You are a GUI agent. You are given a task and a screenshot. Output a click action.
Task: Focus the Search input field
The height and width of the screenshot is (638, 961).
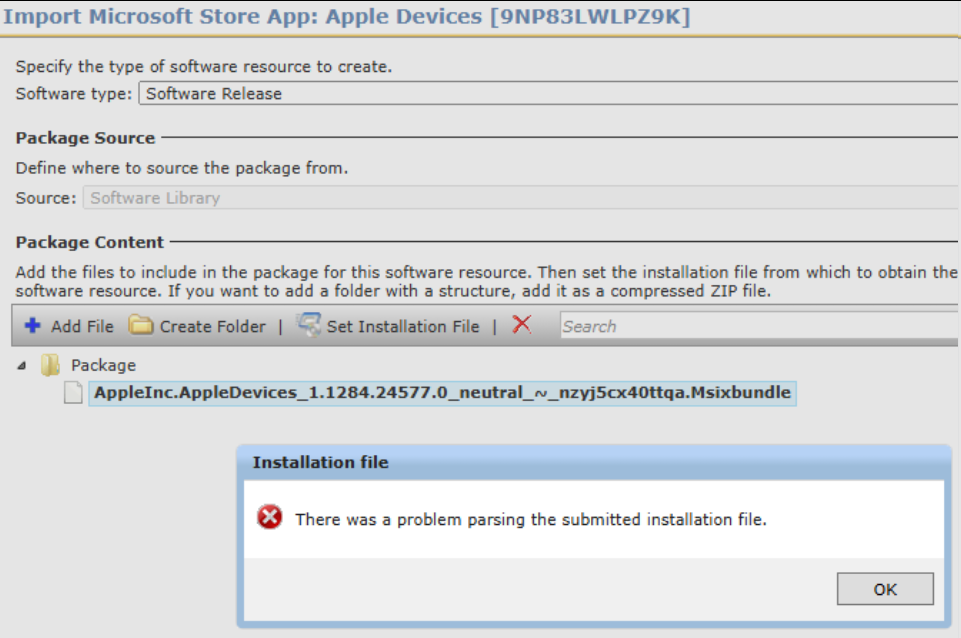tap(757, 326)
